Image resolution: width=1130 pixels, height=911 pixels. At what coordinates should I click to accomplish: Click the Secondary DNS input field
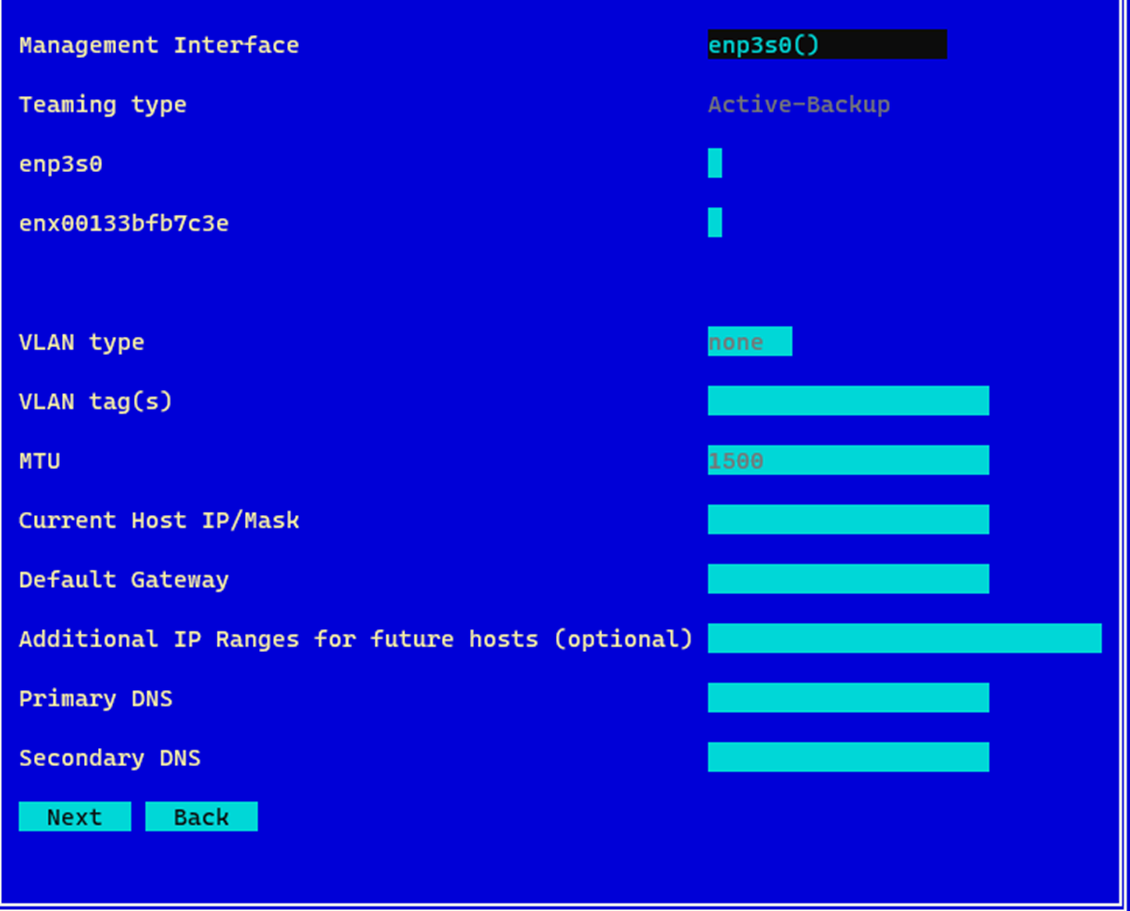pos(848,757)
